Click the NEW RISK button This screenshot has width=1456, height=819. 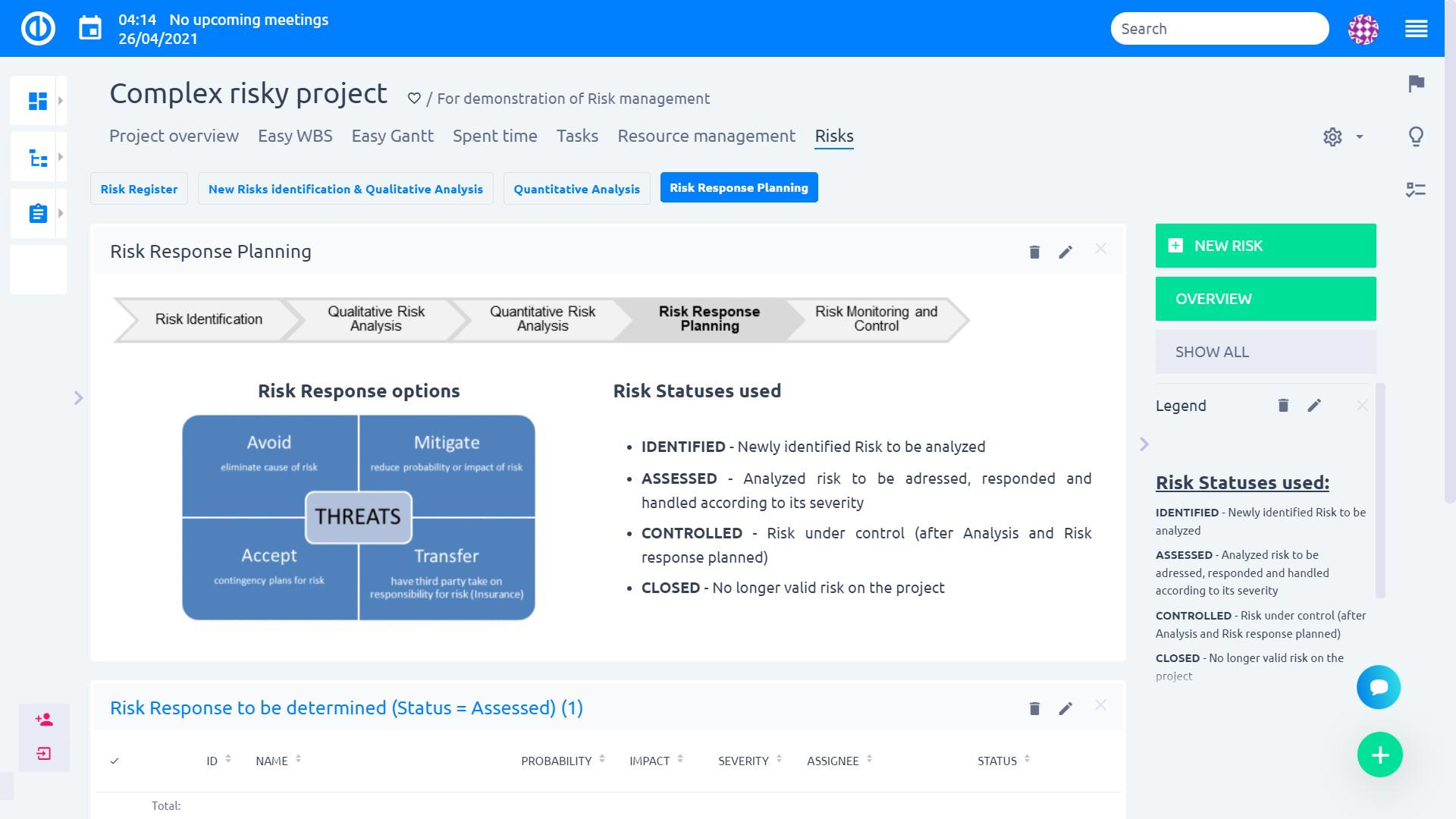(1265, 246)
